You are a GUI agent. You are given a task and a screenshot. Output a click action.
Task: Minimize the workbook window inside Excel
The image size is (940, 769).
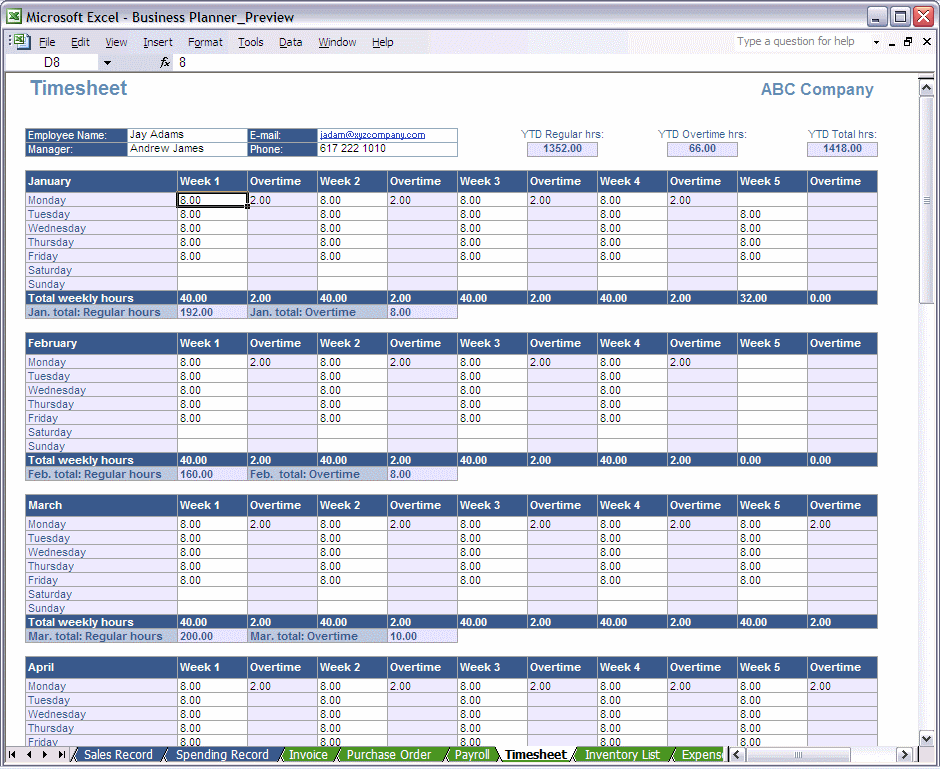click(x=892, y=42)
